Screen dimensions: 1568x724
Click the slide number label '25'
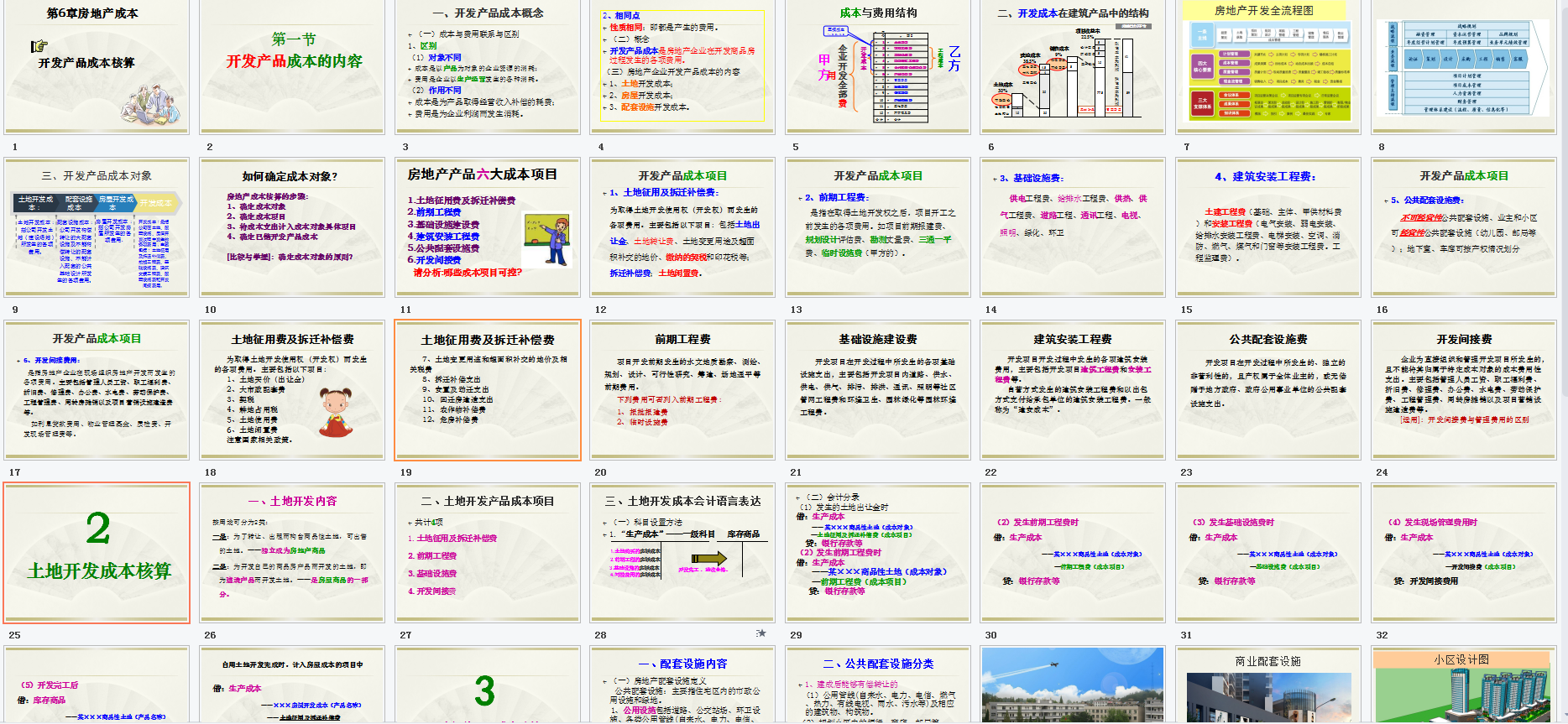click(14, 635)
